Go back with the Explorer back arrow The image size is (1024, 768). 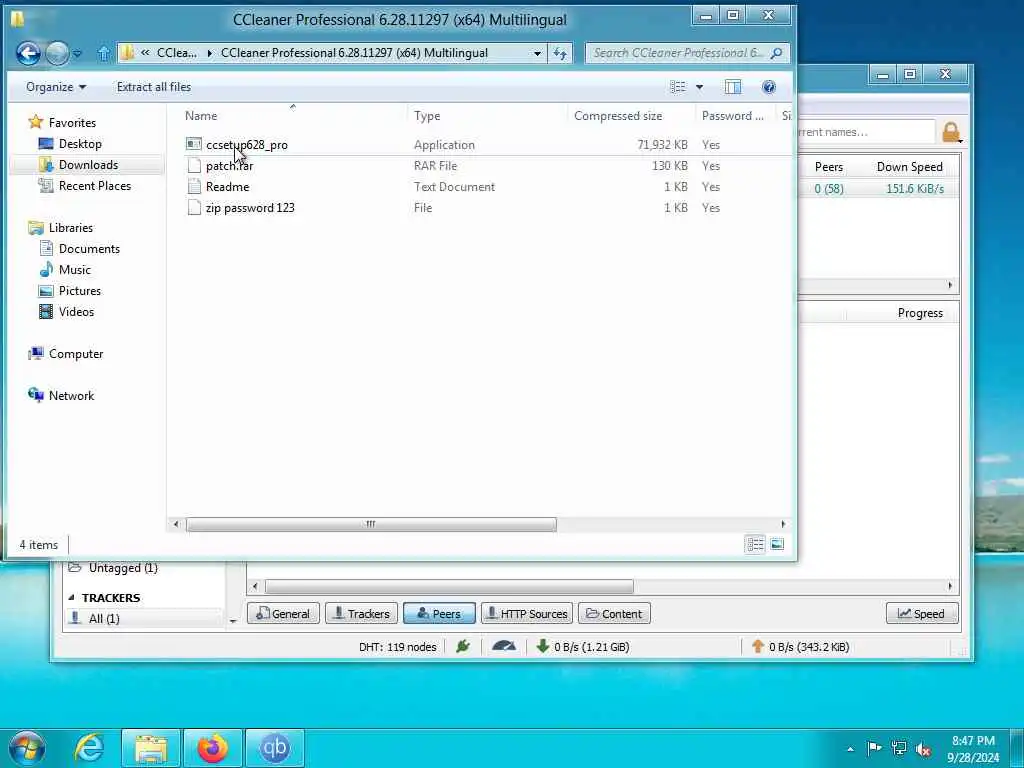28,53
